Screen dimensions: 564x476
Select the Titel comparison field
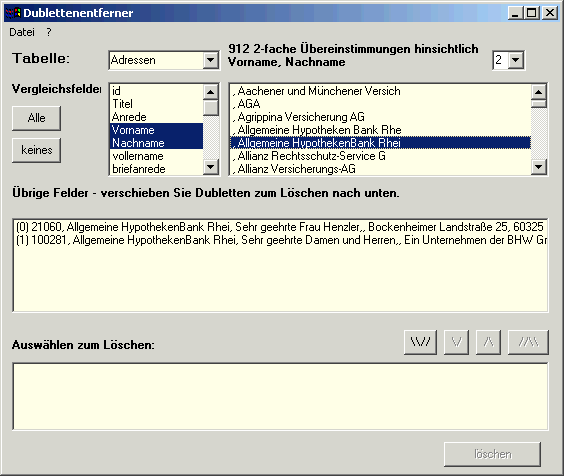point(156,104)
